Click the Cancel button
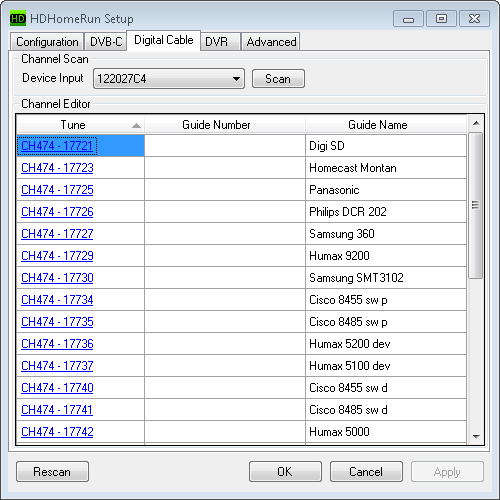The height and width of the screenshot is (500, 500). [366, 472]
